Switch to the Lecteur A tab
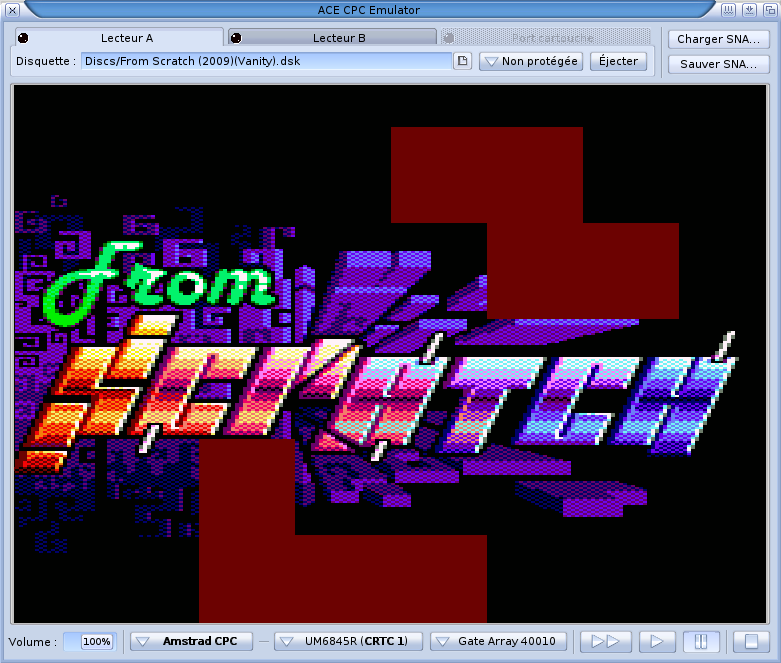781x663 pixels. click(120, 38)
